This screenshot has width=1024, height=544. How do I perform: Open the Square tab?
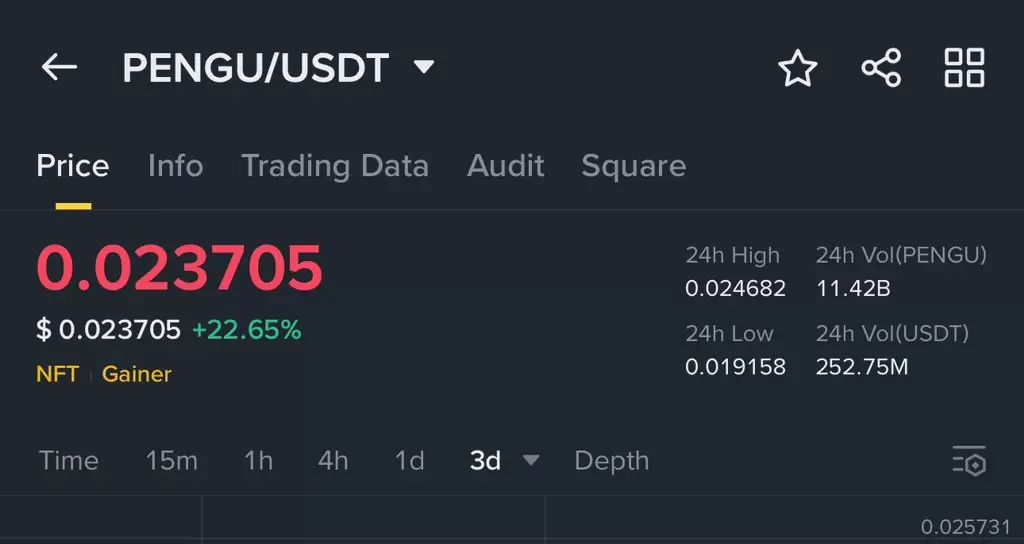[x=633, y=167]
